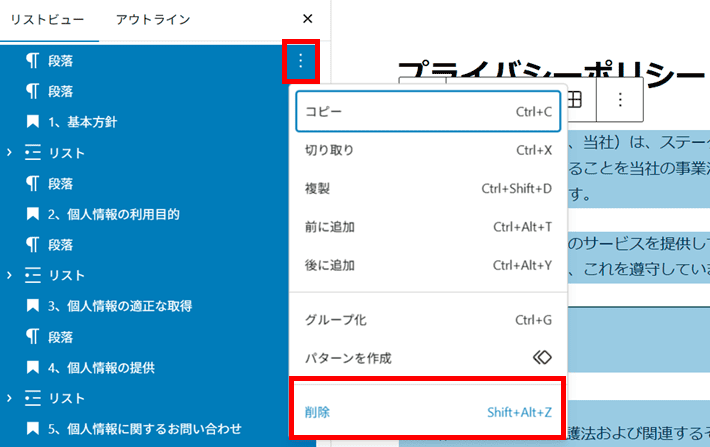Open the three-dot options menu in list view

tap(300, 62)
